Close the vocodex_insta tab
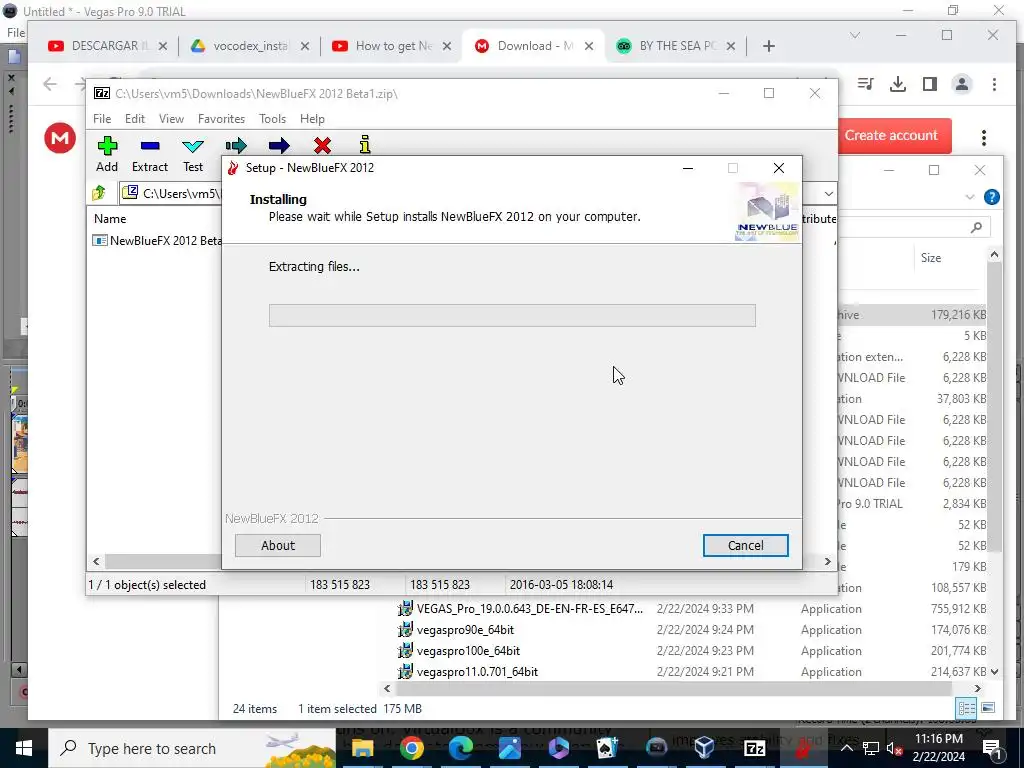Viewport: 1024px width, 768px height. [305, 46]
